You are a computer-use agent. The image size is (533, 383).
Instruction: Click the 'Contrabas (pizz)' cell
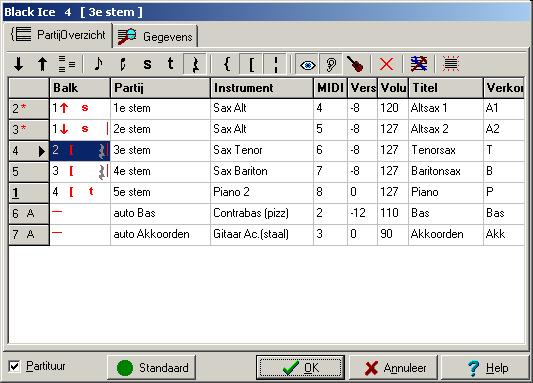click(262, 213)
